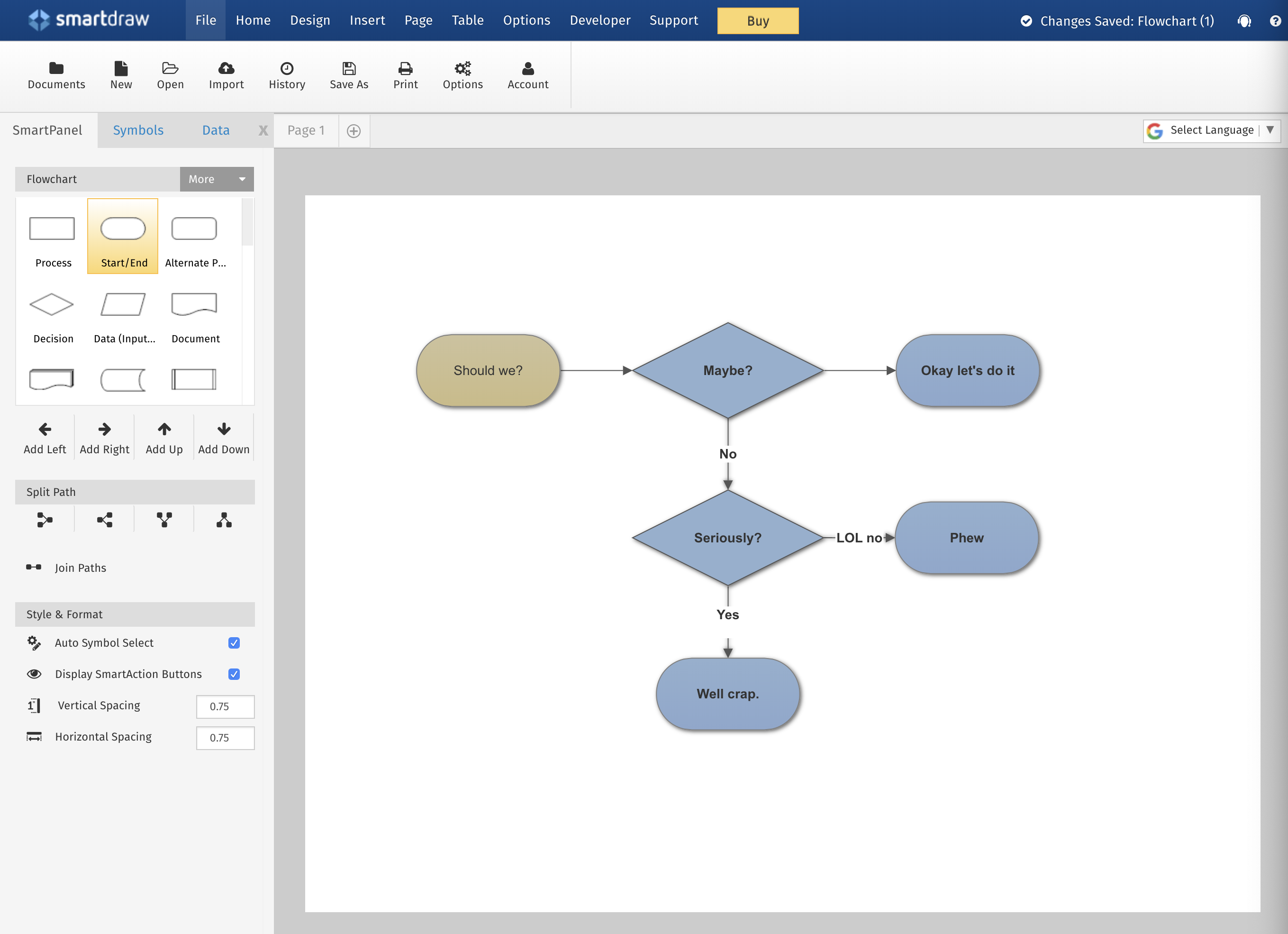Select the Add Left arrow icon
The image size is (1288, 934).
[44, 430]
